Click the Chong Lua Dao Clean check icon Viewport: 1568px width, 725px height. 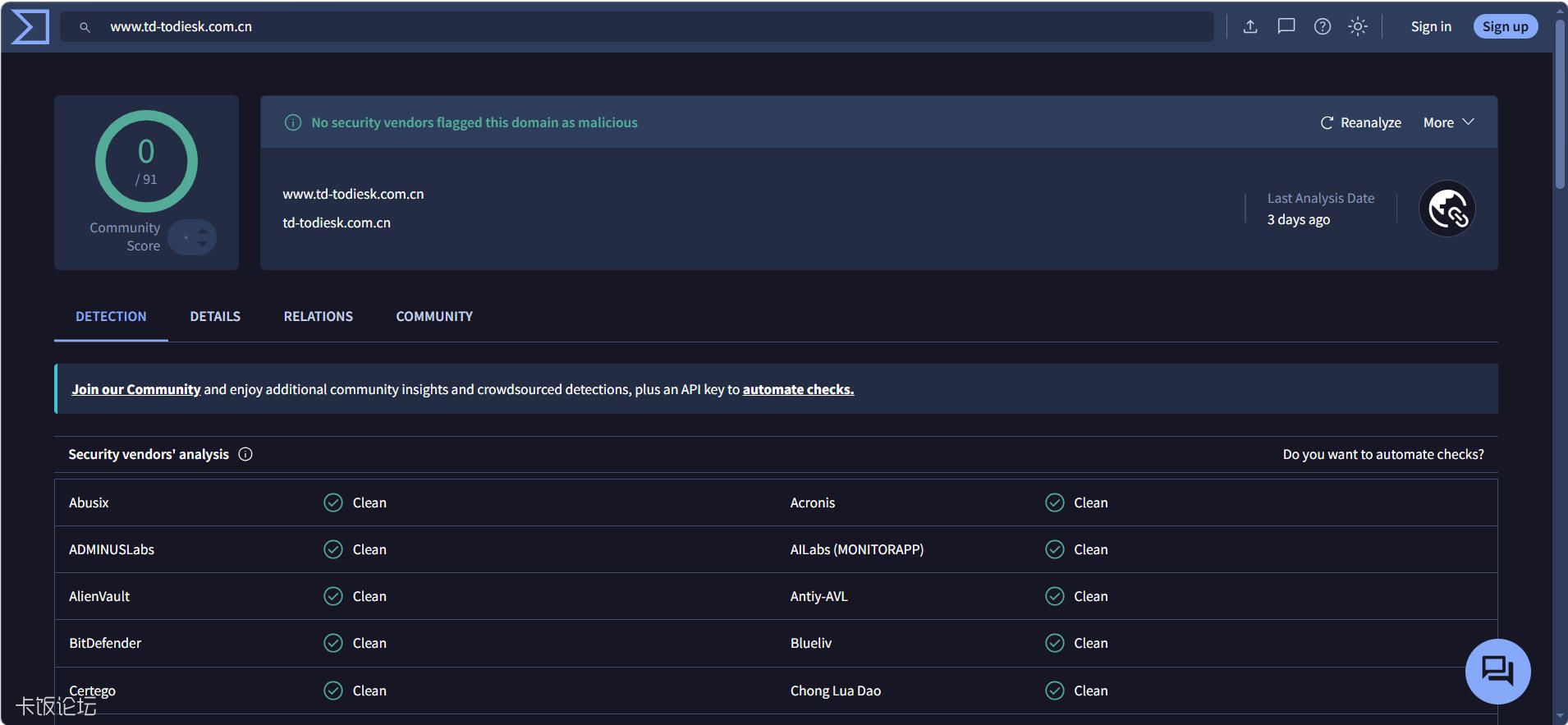tap(1055, 691)
